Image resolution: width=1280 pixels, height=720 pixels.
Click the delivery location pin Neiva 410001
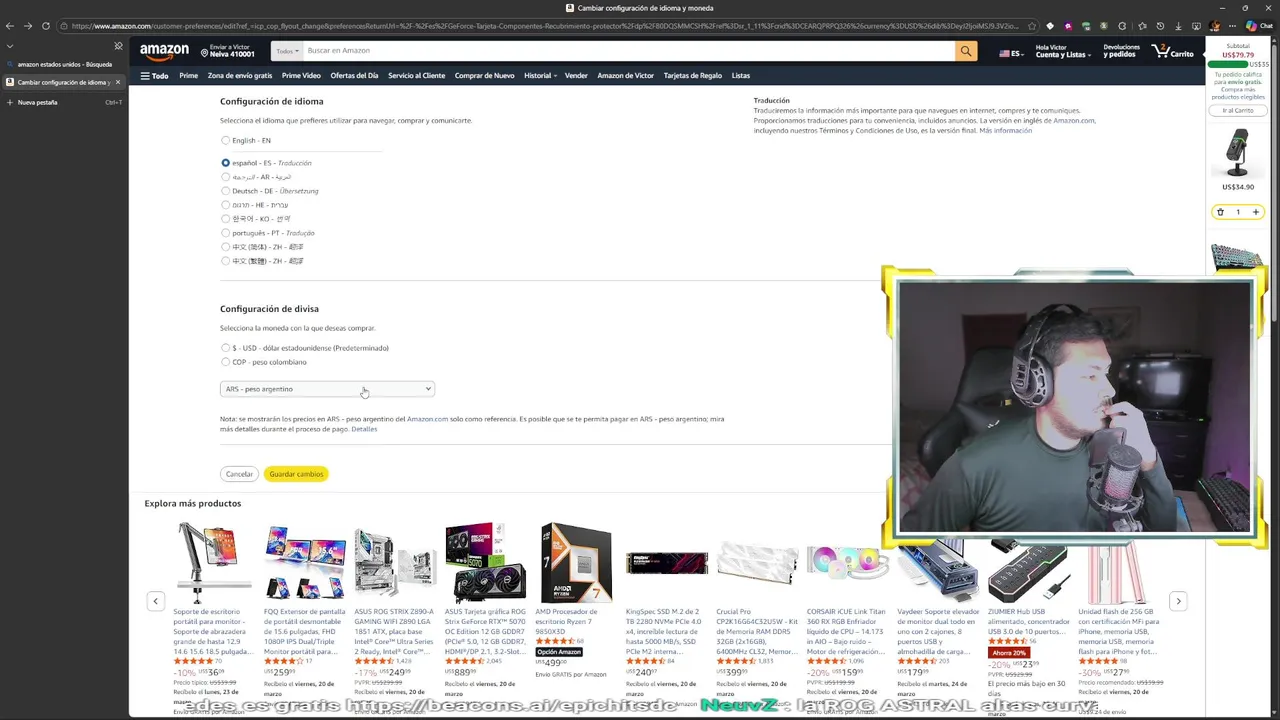pyautogui.click(x=228, y=51)
